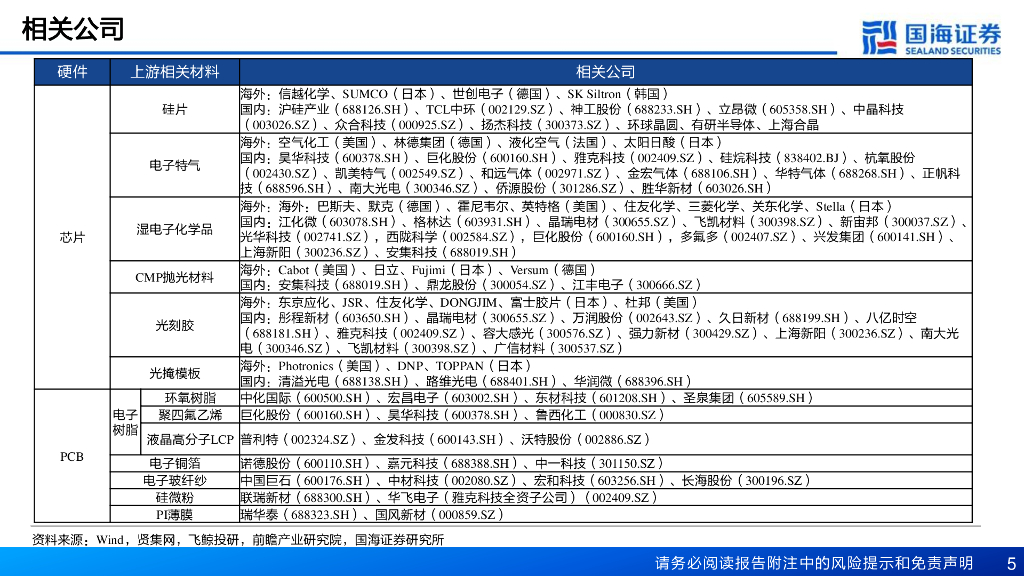The image size is (1024, 576).
Task: Click the line 海外：空气化工（美国）、林德集团
Action: [x=481, y=142]
